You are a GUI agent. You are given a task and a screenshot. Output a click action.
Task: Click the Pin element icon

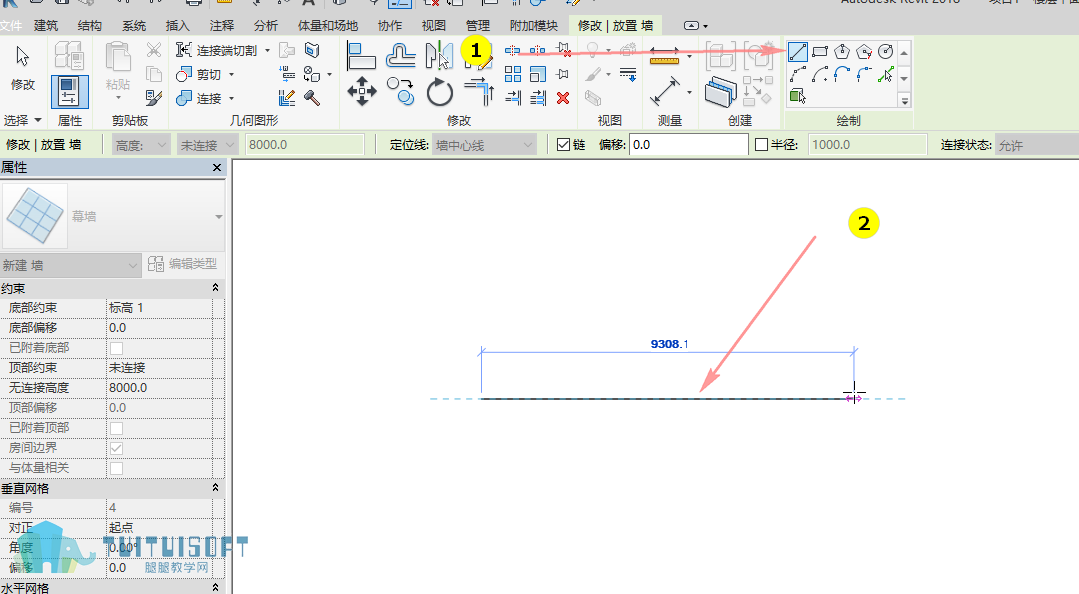tap(563, 74)
